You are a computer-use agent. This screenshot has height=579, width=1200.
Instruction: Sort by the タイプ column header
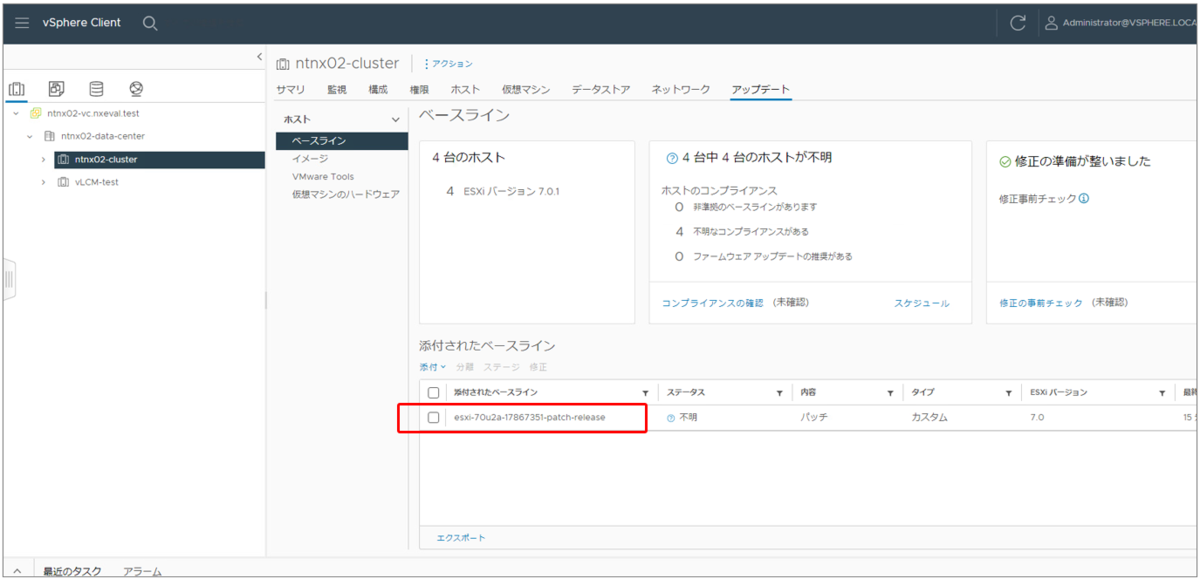922,393
